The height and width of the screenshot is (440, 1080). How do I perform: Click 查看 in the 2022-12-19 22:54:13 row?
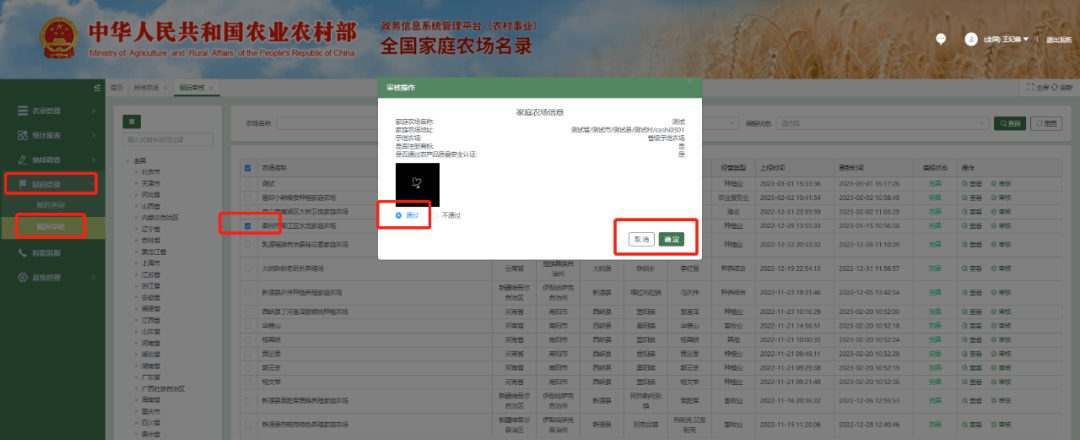(972, 268)
